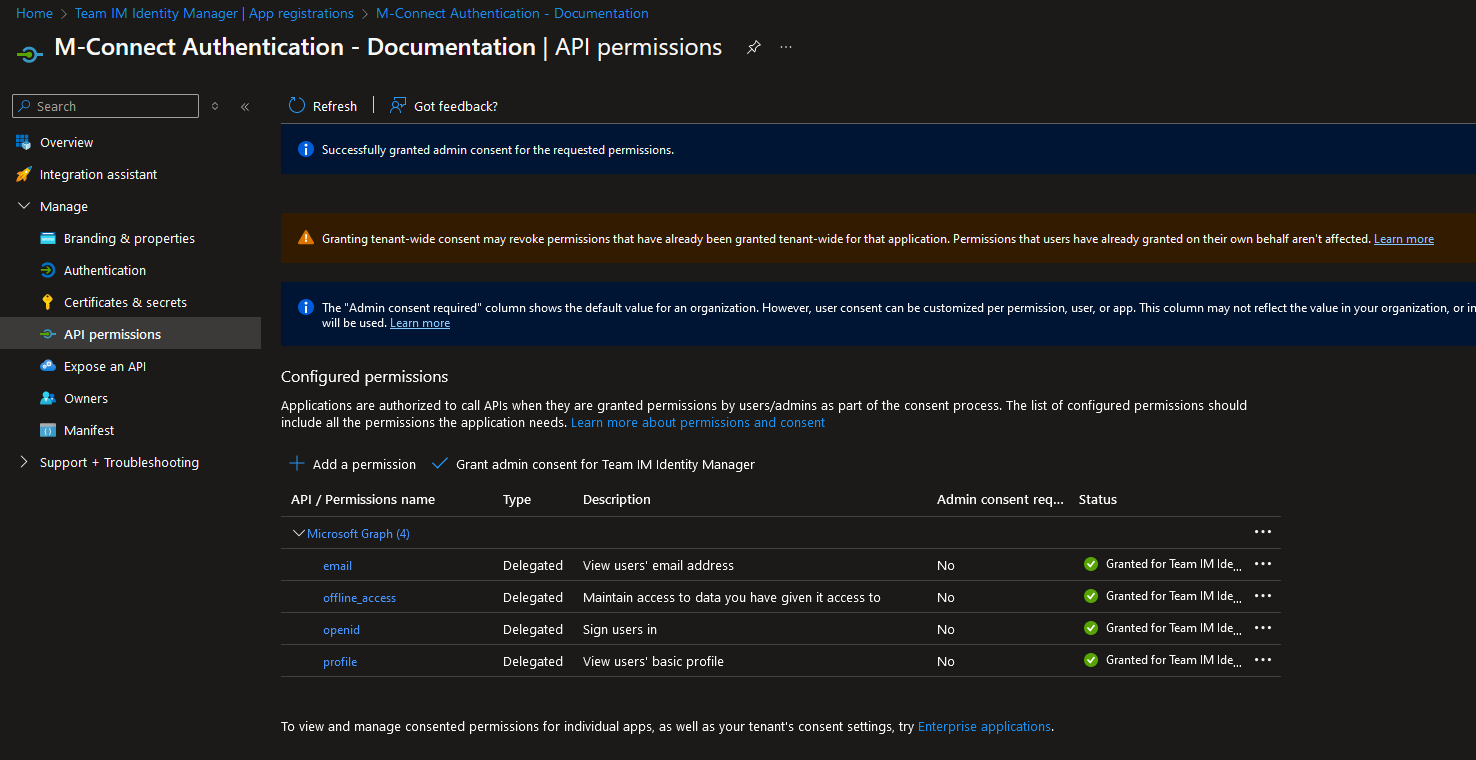1476x760 pixels.
Task: Click the granted status checkmark for openid
Action: tap(1090, 628)
